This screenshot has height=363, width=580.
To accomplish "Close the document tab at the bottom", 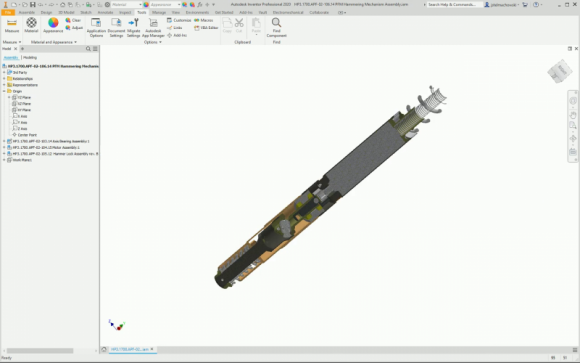I will [x=152, y=349].
